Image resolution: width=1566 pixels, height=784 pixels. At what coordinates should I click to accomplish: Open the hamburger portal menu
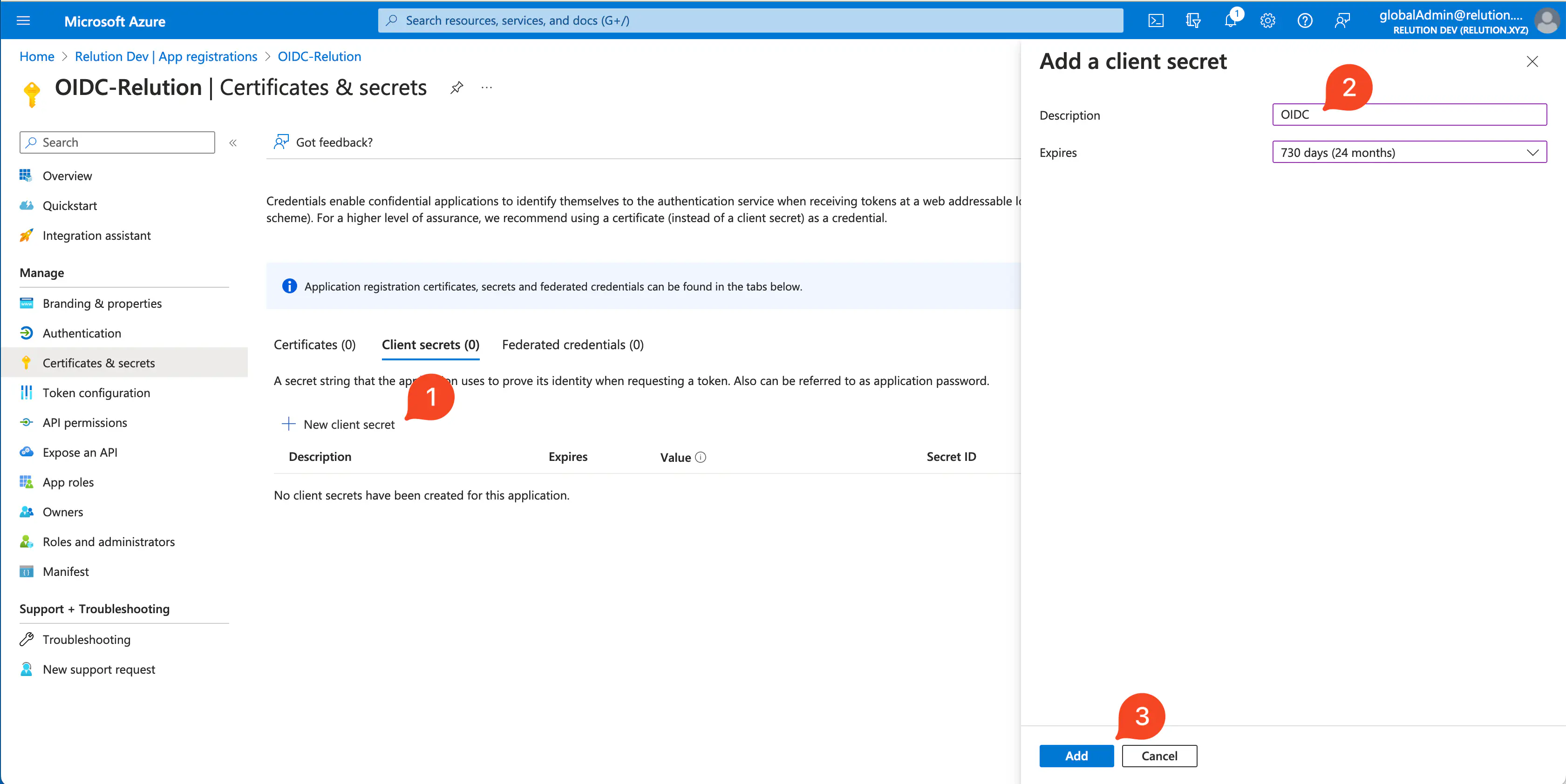[x=23, y=20]
